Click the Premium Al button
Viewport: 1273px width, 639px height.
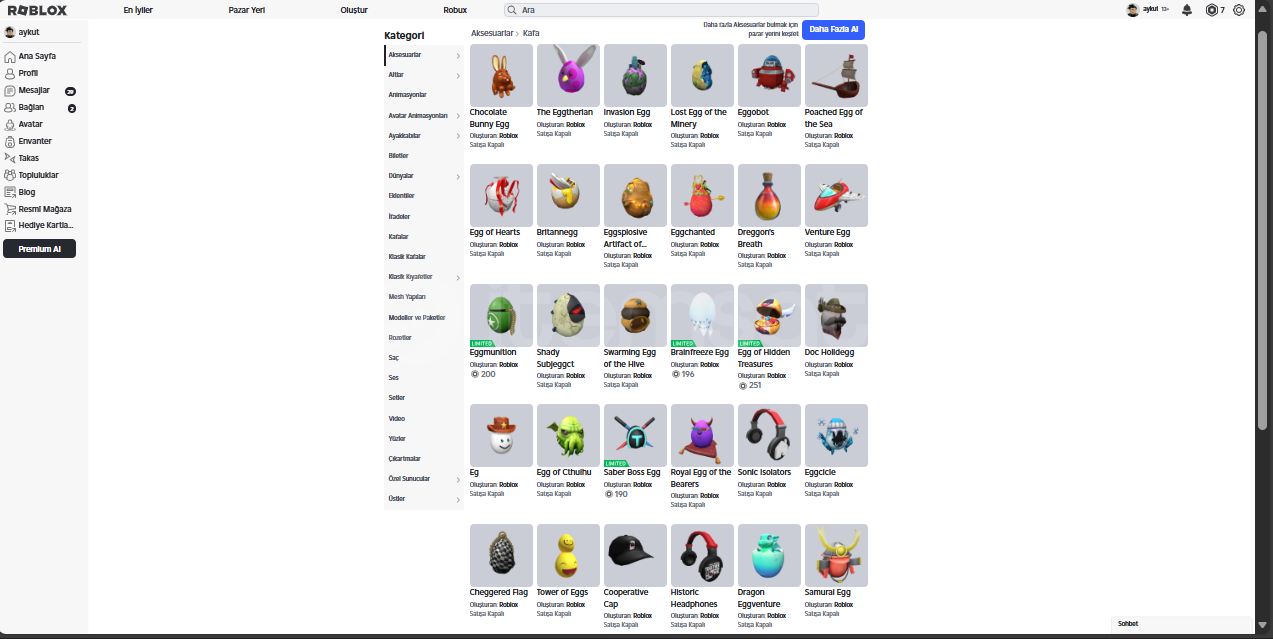[x=39, y=249]
